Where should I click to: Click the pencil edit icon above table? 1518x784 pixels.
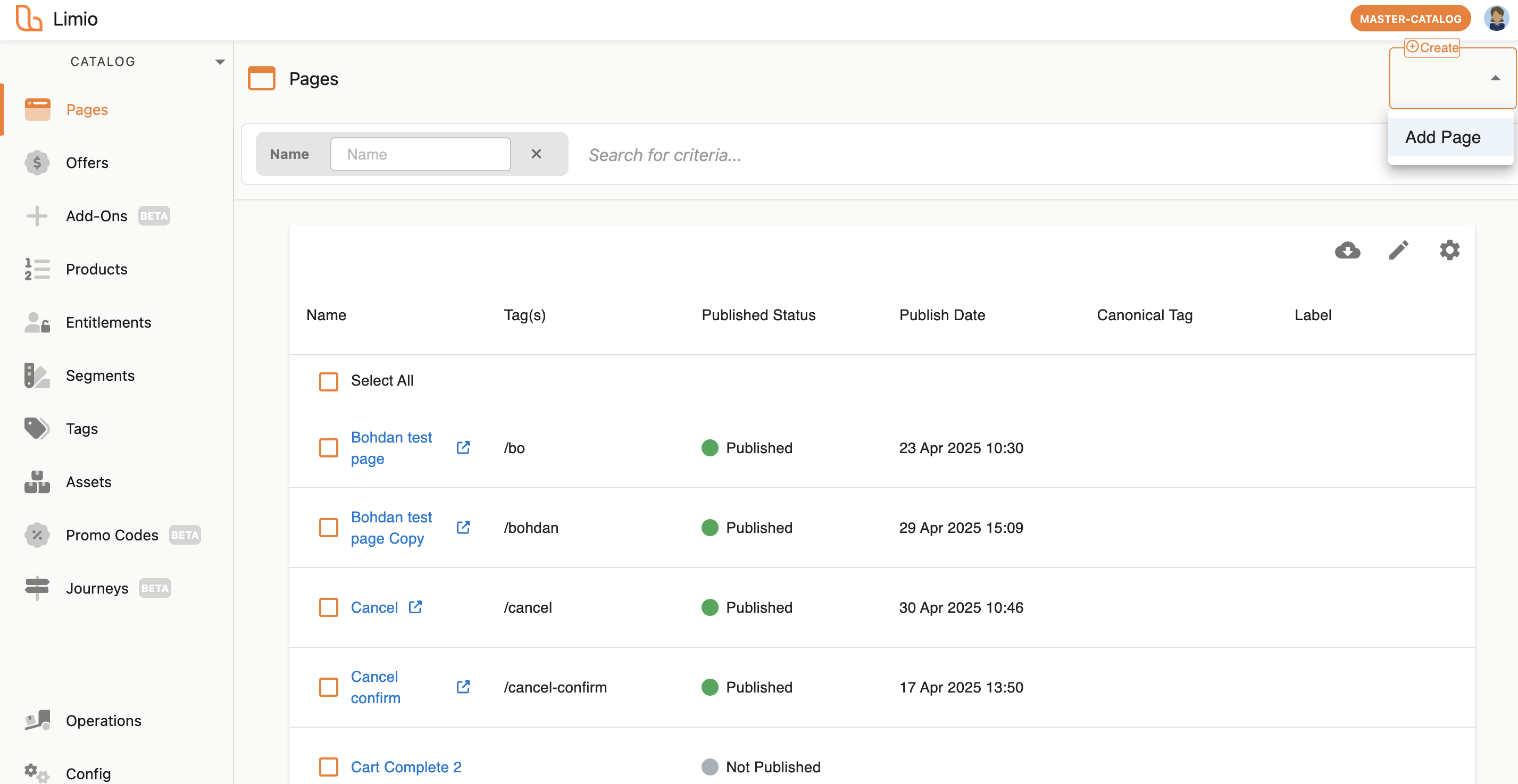pyautogui.click(x=1398, y=250)
